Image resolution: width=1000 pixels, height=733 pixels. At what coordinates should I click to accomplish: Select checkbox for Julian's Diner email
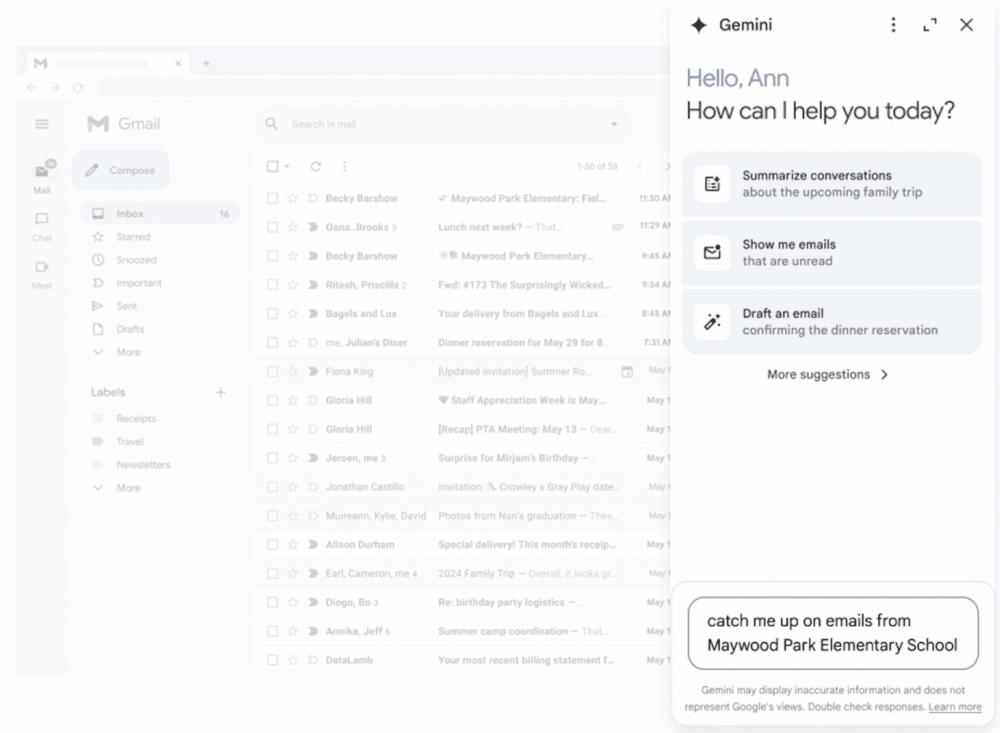[x=272, y=343]
